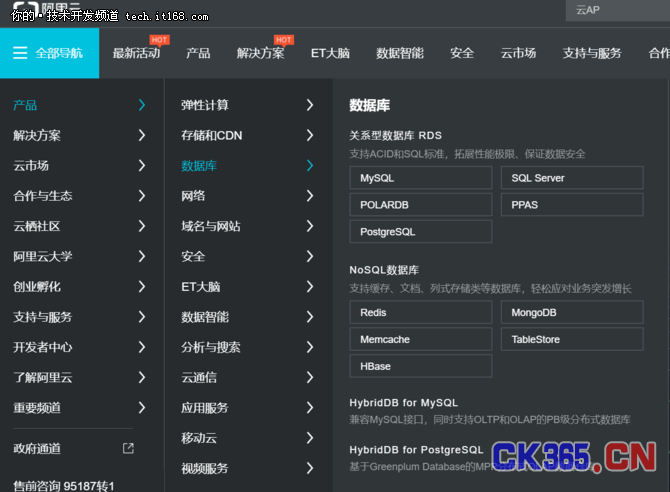The height and width of the screenshot is (492, 670).
Task: Select the POLARDB button
Action: 421,205
